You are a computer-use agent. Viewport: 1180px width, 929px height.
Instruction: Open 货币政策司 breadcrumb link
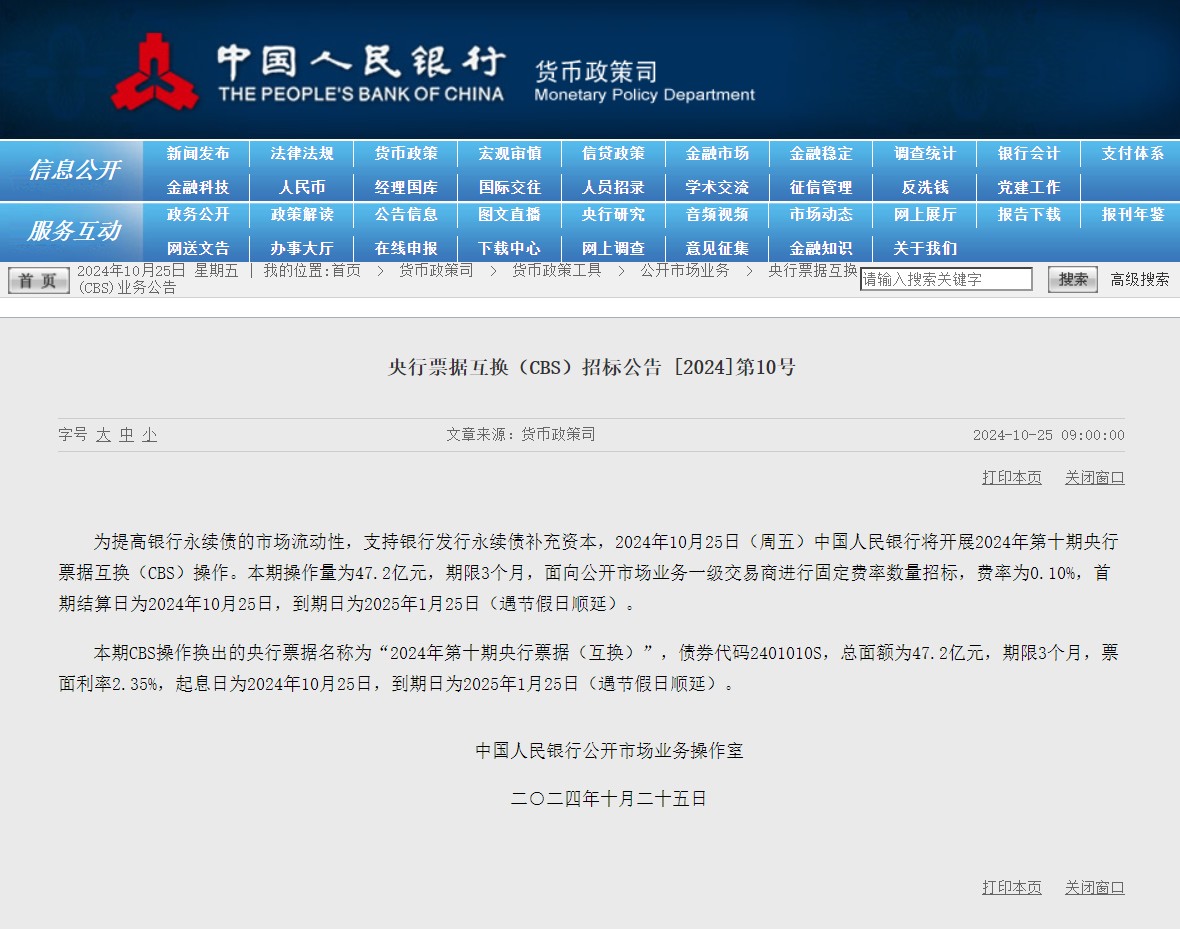pos(436,270)
